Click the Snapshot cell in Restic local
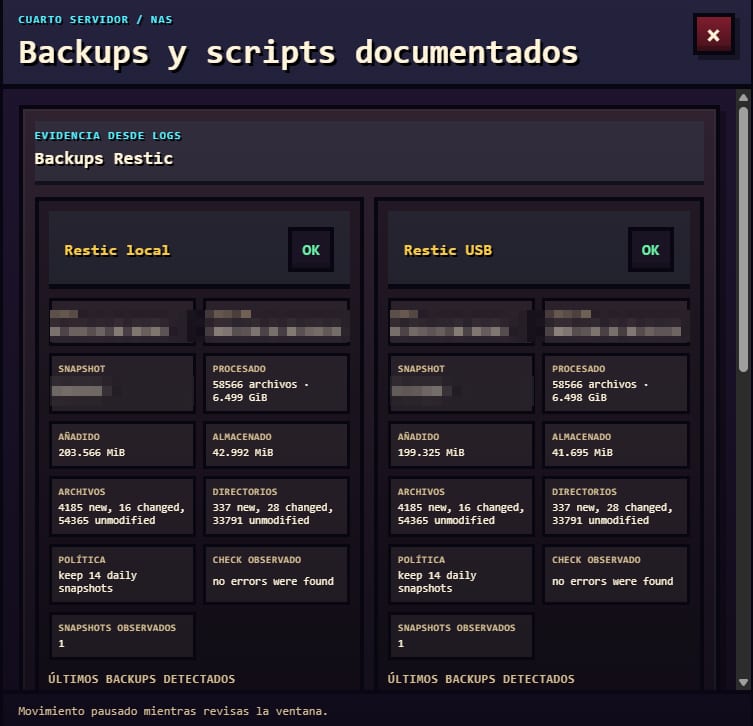 (x=122, y=384)
